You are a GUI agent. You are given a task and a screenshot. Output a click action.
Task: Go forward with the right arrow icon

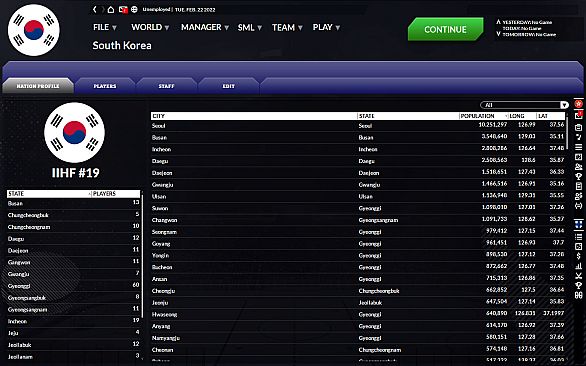coord(103,9)
